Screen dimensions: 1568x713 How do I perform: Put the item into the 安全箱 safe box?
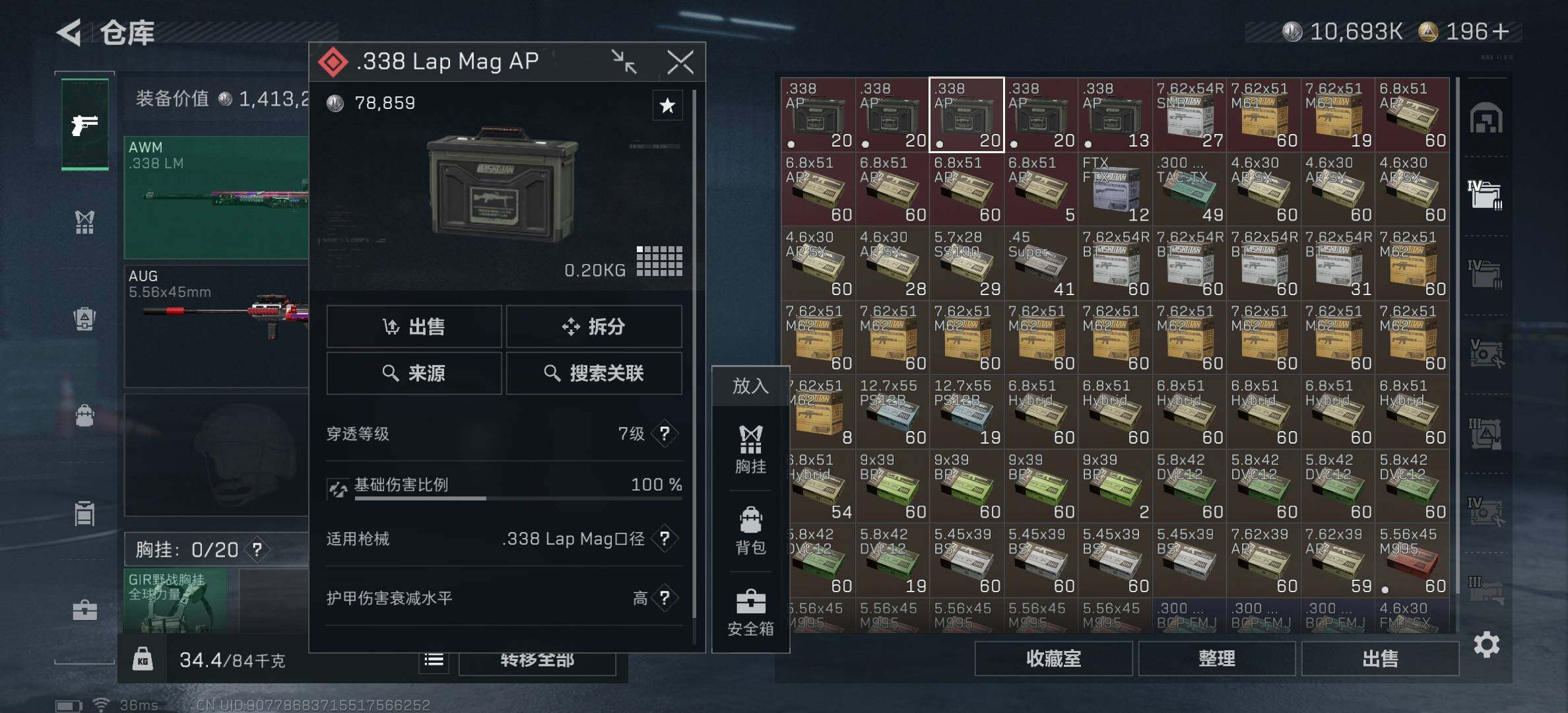click(x=750, y=613)
